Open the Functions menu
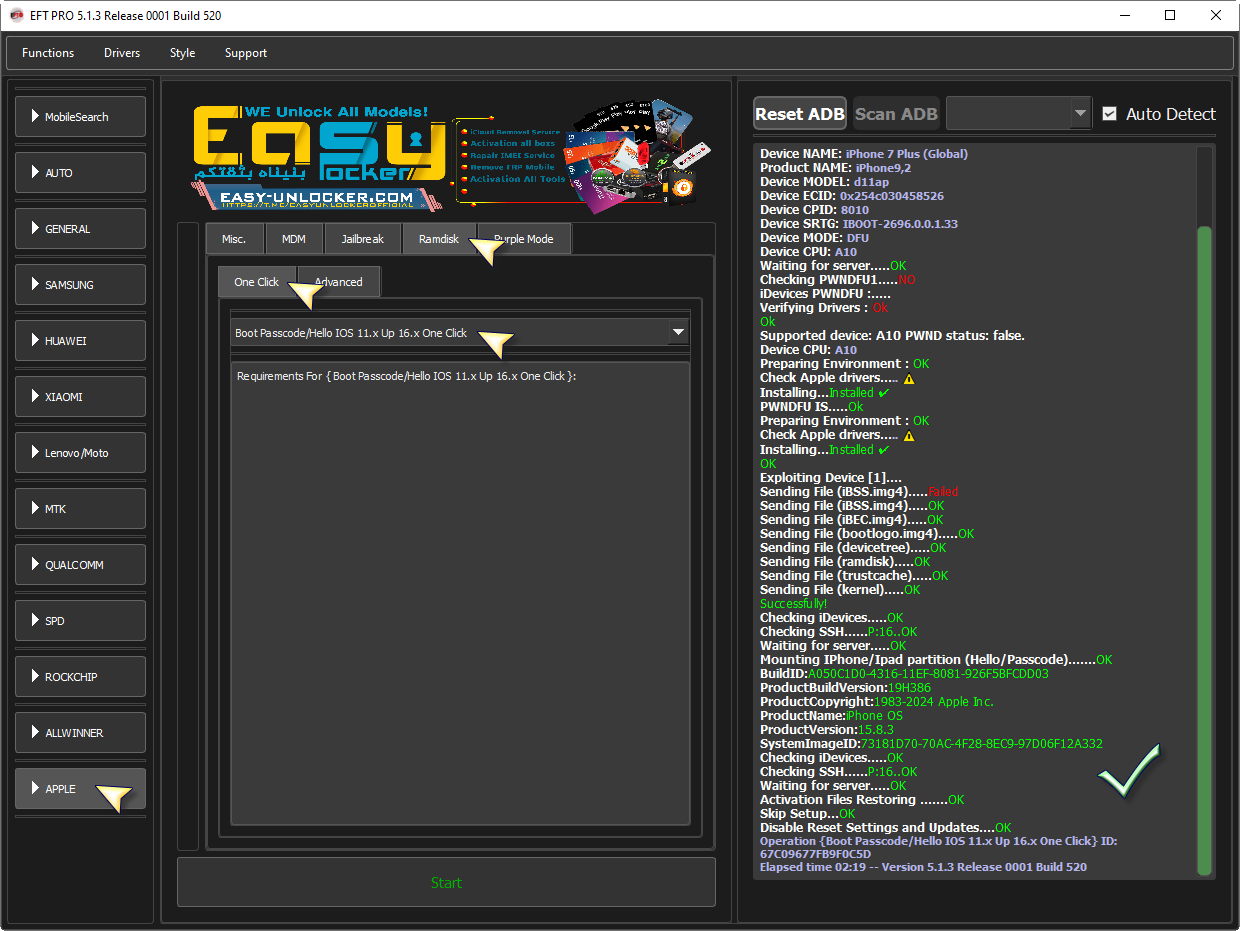This screenshot has height=931, width=1240. pyautogui.click(x=48, y=53)
